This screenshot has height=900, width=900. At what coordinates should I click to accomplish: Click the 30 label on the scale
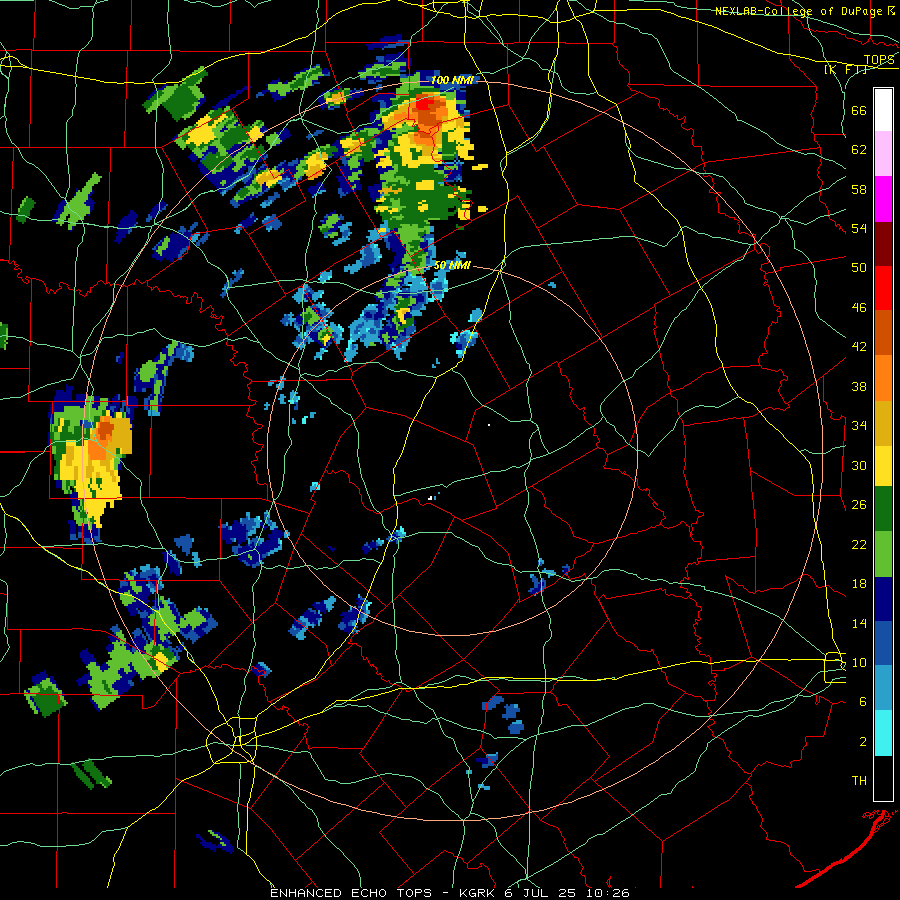(x=859, y=465)
